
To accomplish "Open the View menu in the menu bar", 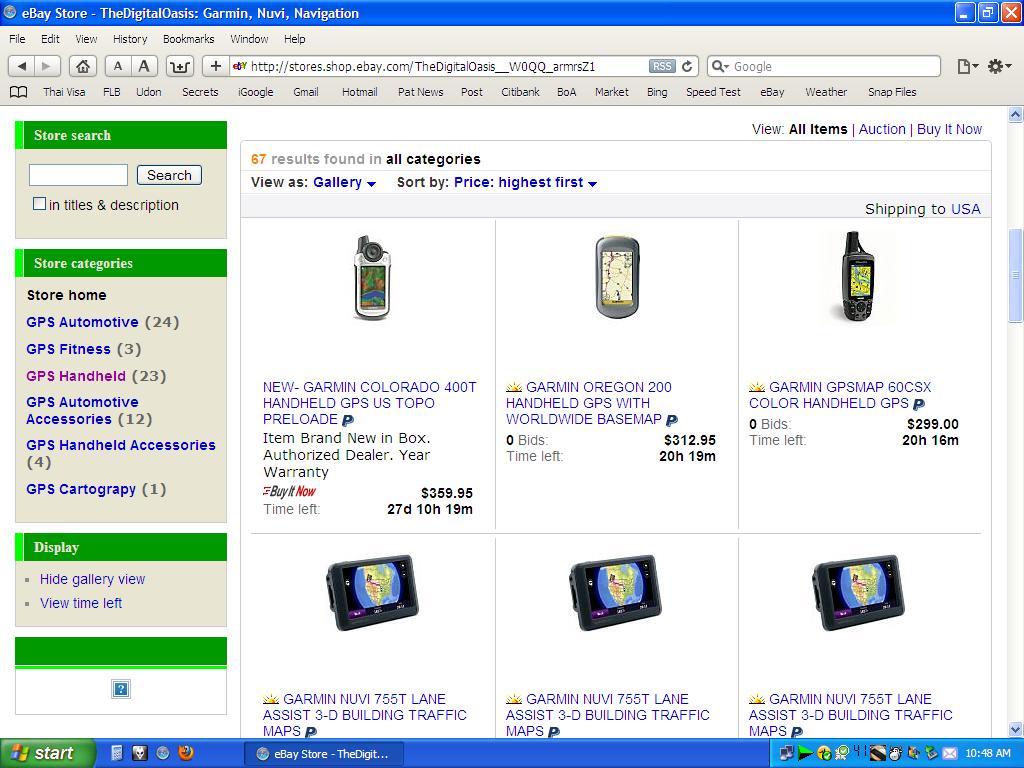I will click(86, 39).
